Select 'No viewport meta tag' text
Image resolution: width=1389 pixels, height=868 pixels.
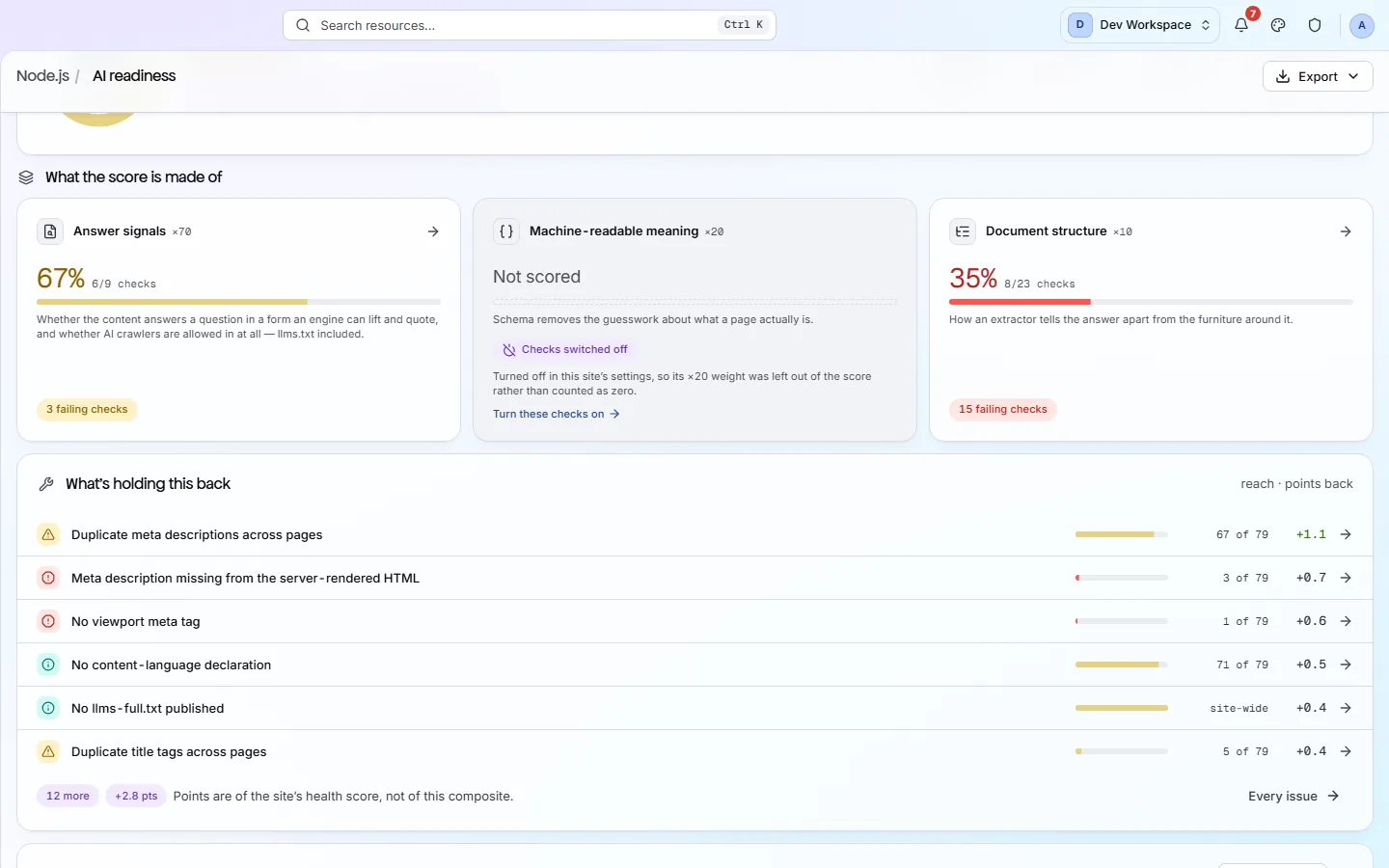click(136, 621)
